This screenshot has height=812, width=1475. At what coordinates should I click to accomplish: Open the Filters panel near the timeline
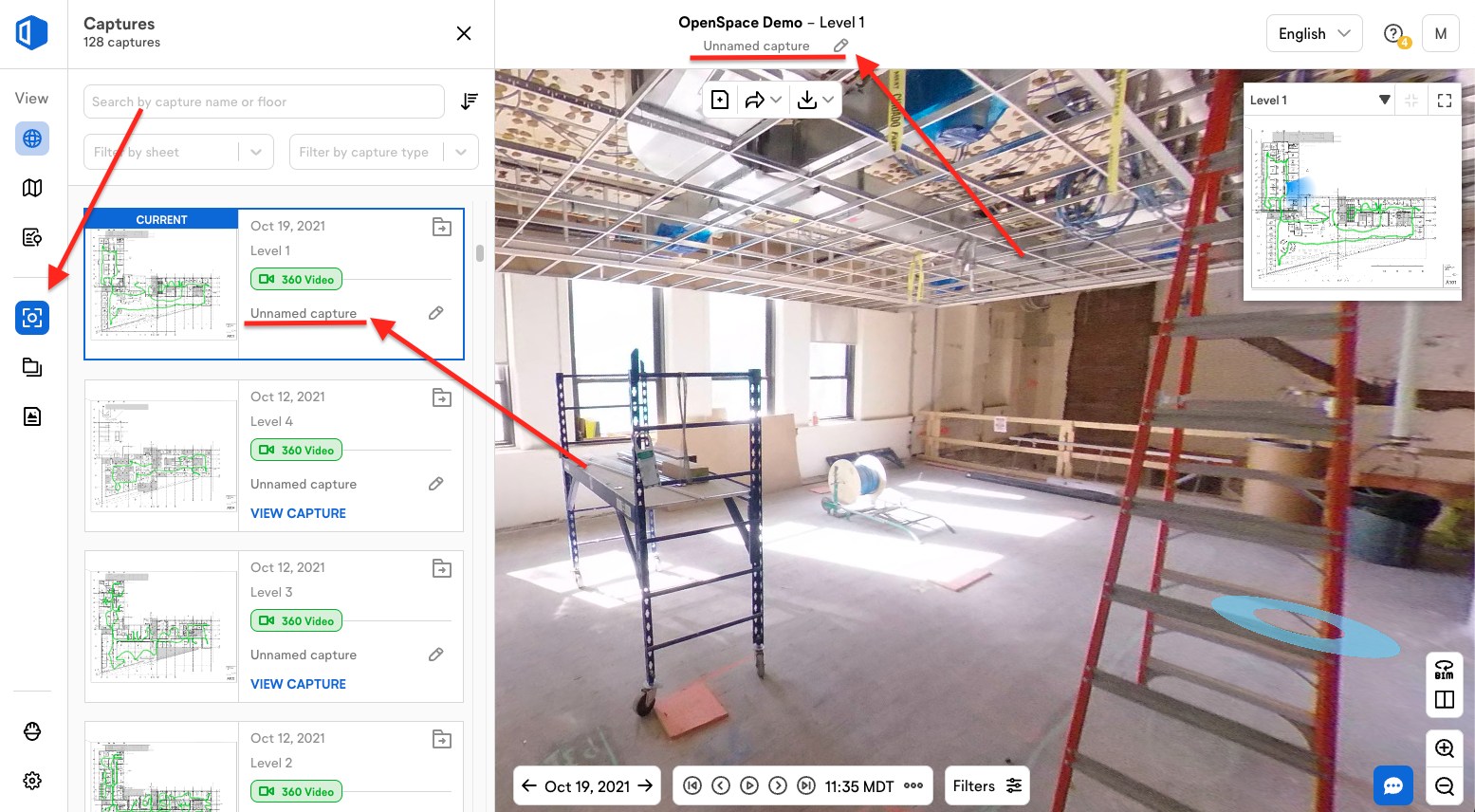click(x=986, y=785)
